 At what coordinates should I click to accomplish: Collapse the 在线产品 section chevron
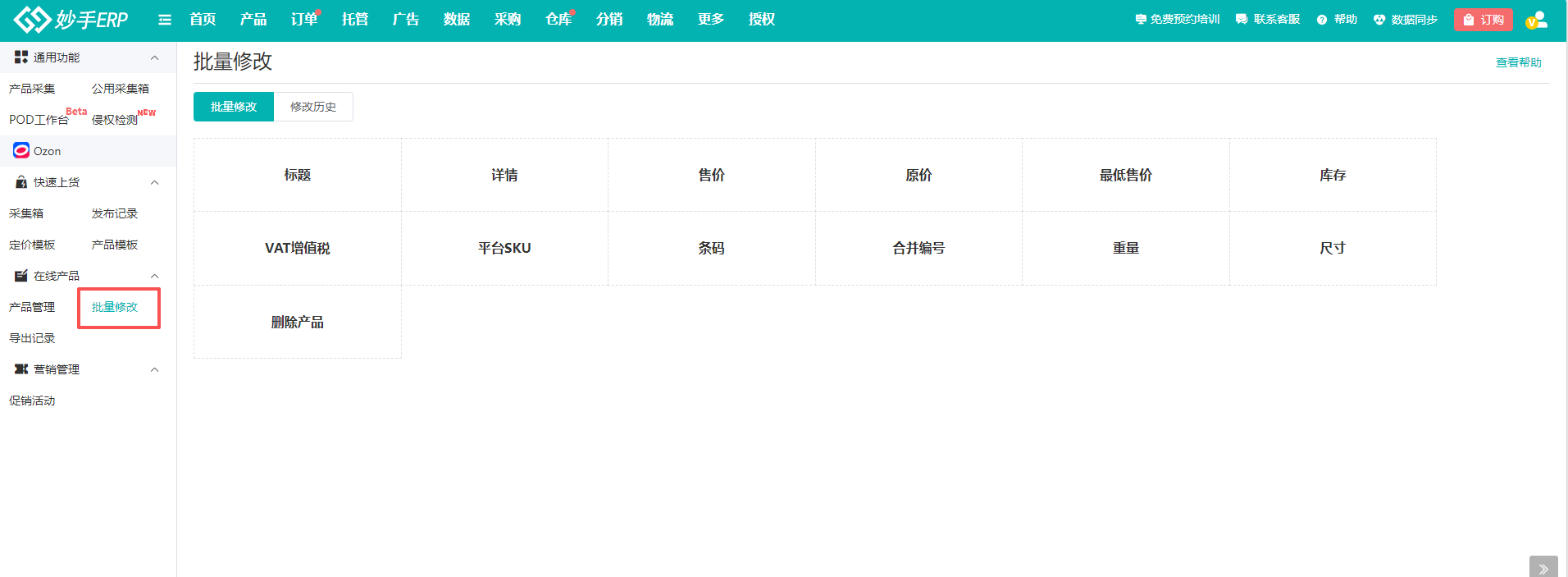(154, 276)
